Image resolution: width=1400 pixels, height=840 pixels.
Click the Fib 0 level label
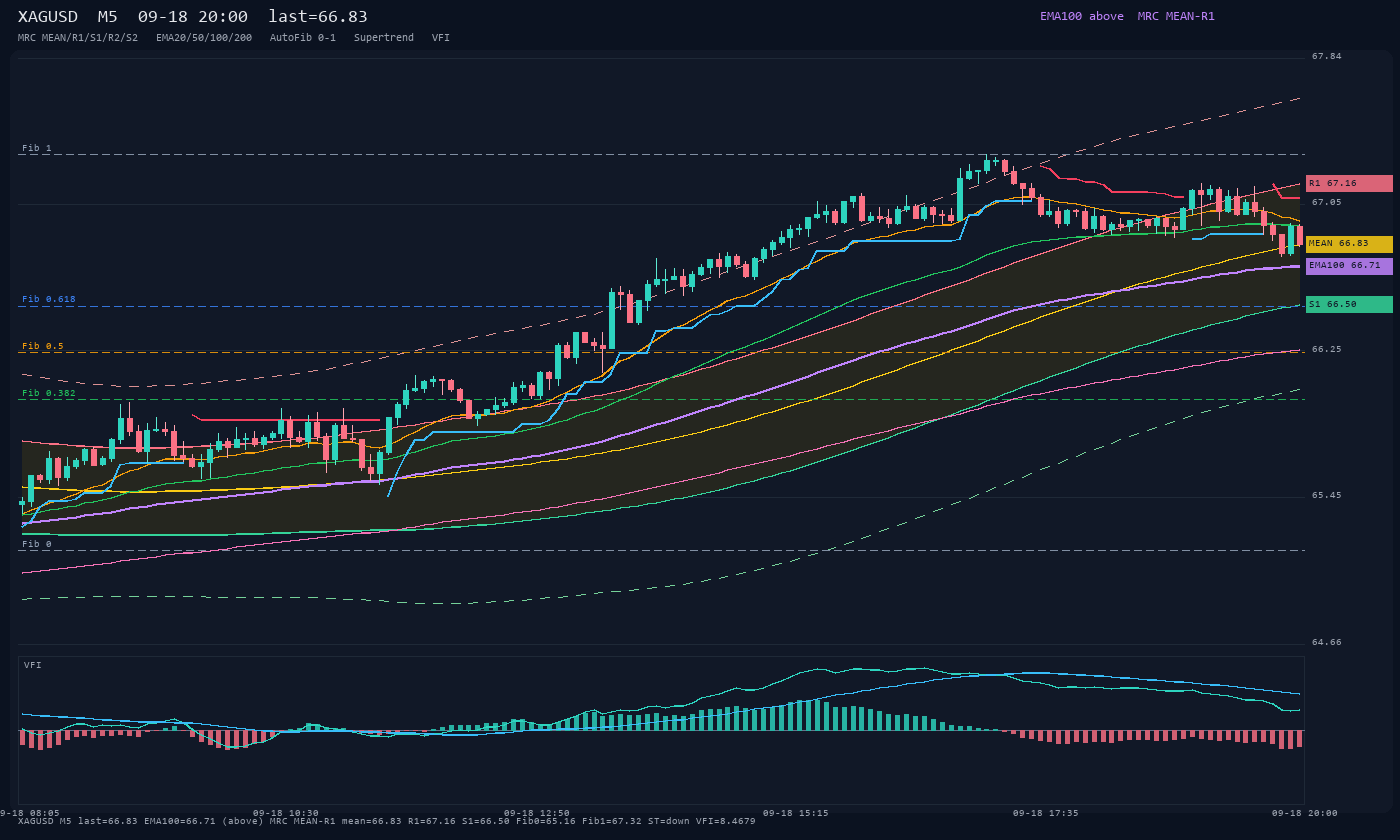pos(37,544)
